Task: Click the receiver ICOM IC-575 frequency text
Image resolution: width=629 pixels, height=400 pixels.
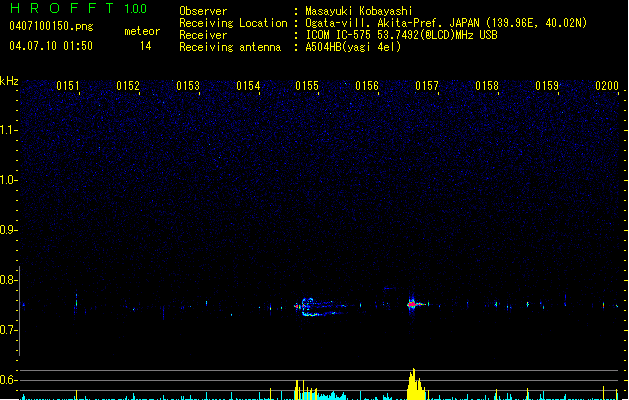Action: coord(401,35)
